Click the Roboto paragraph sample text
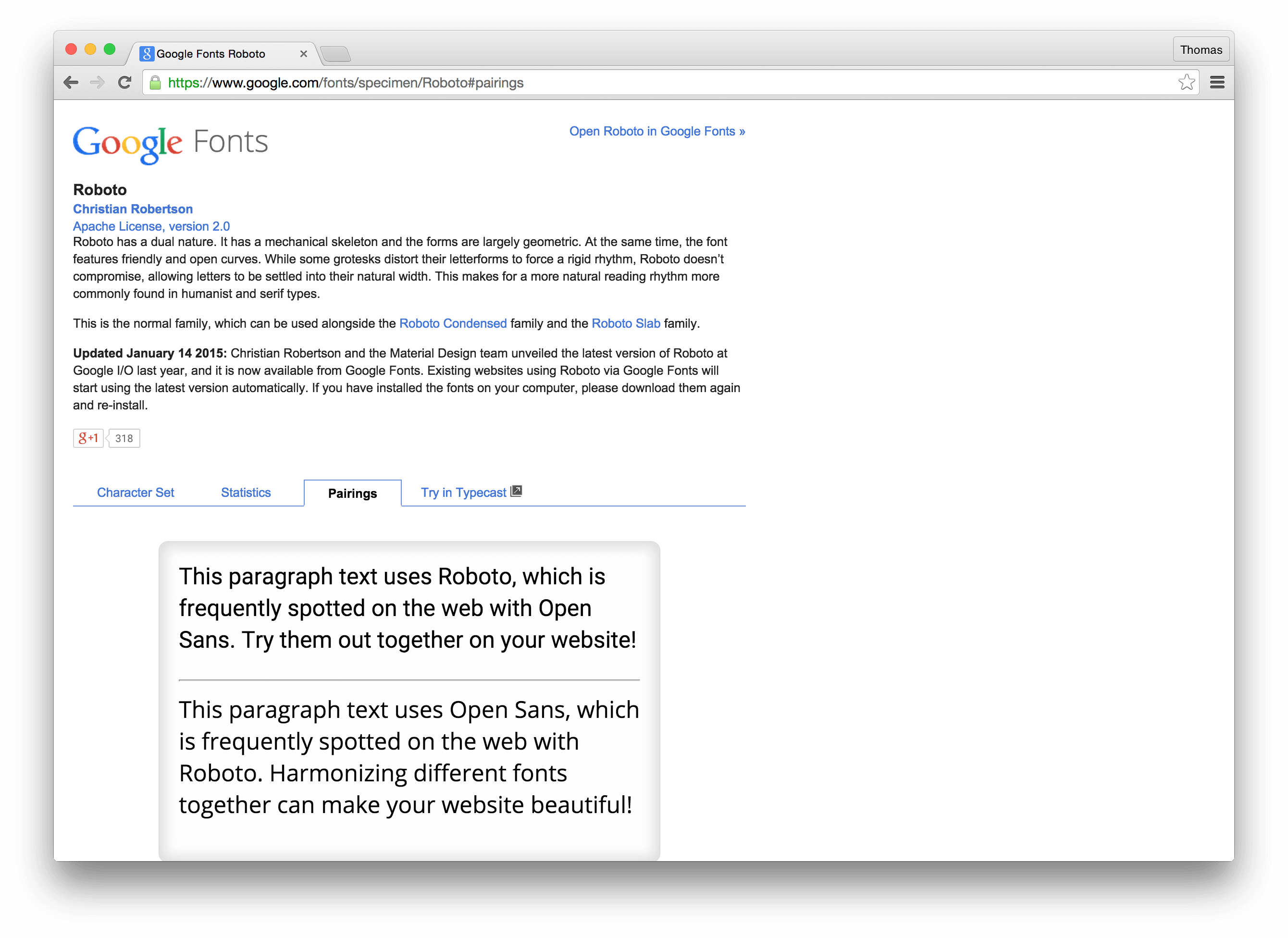The image size is (1288, 938). point(408,608)
